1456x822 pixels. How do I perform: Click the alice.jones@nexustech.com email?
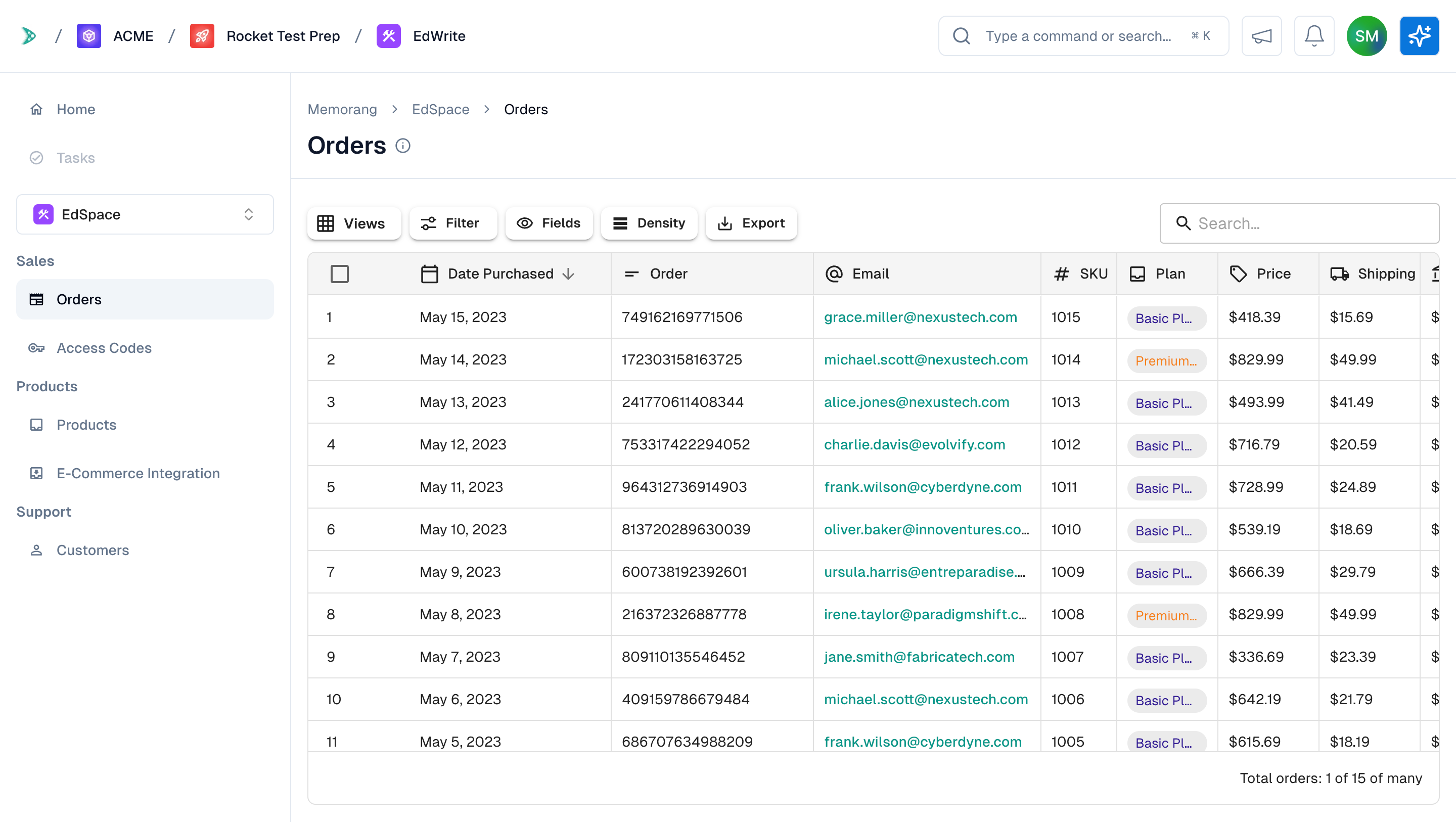916,402
